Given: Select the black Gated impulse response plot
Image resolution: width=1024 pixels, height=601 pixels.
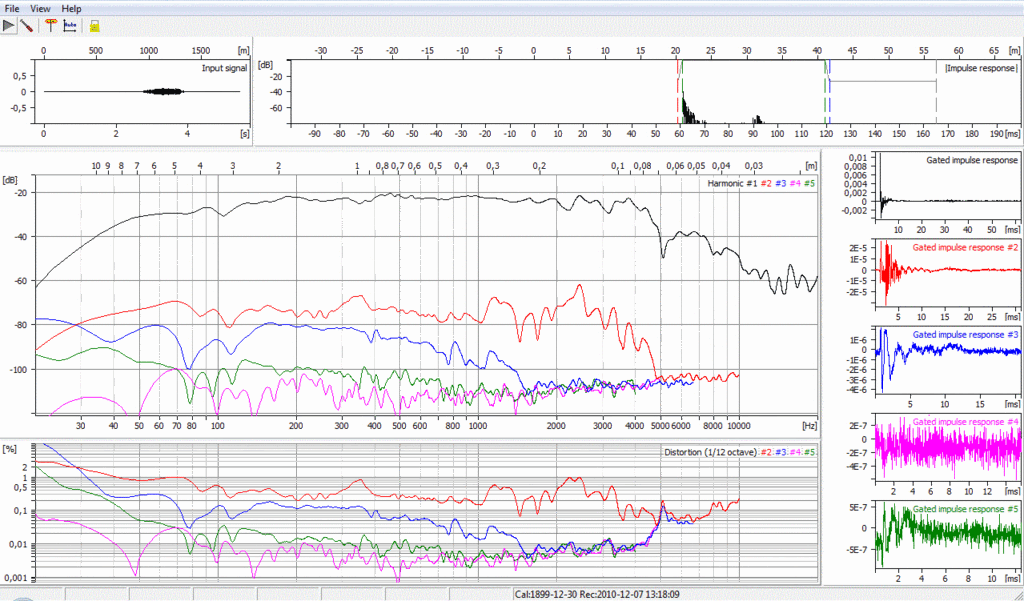Looking at the screenshot, I should click(946, 187).
